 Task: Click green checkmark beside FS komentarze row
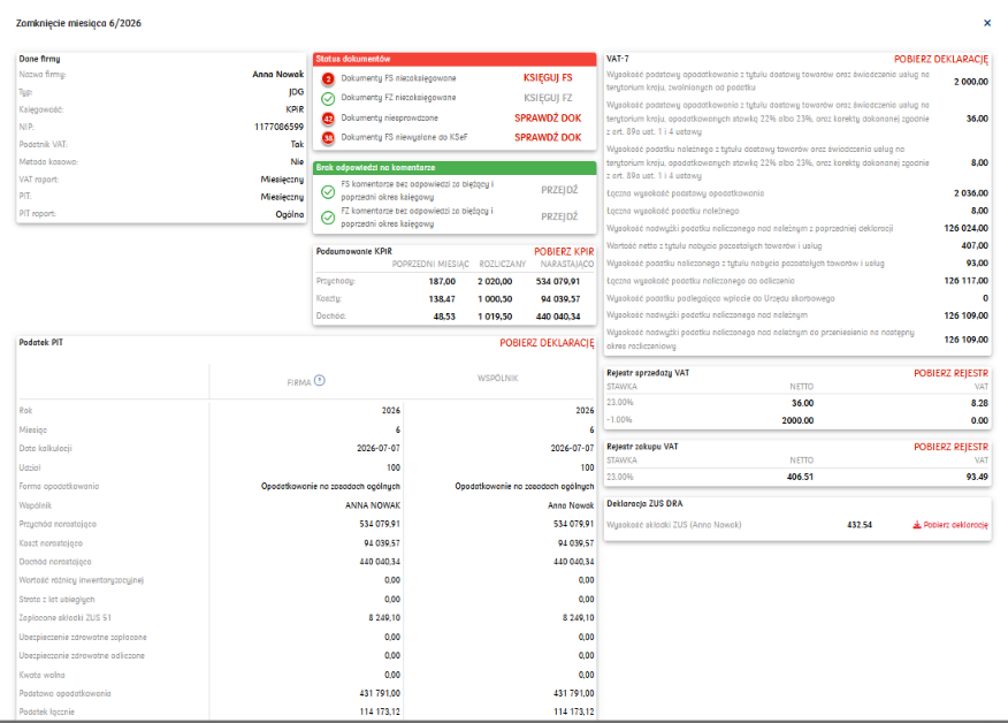(x=328, y=191)
